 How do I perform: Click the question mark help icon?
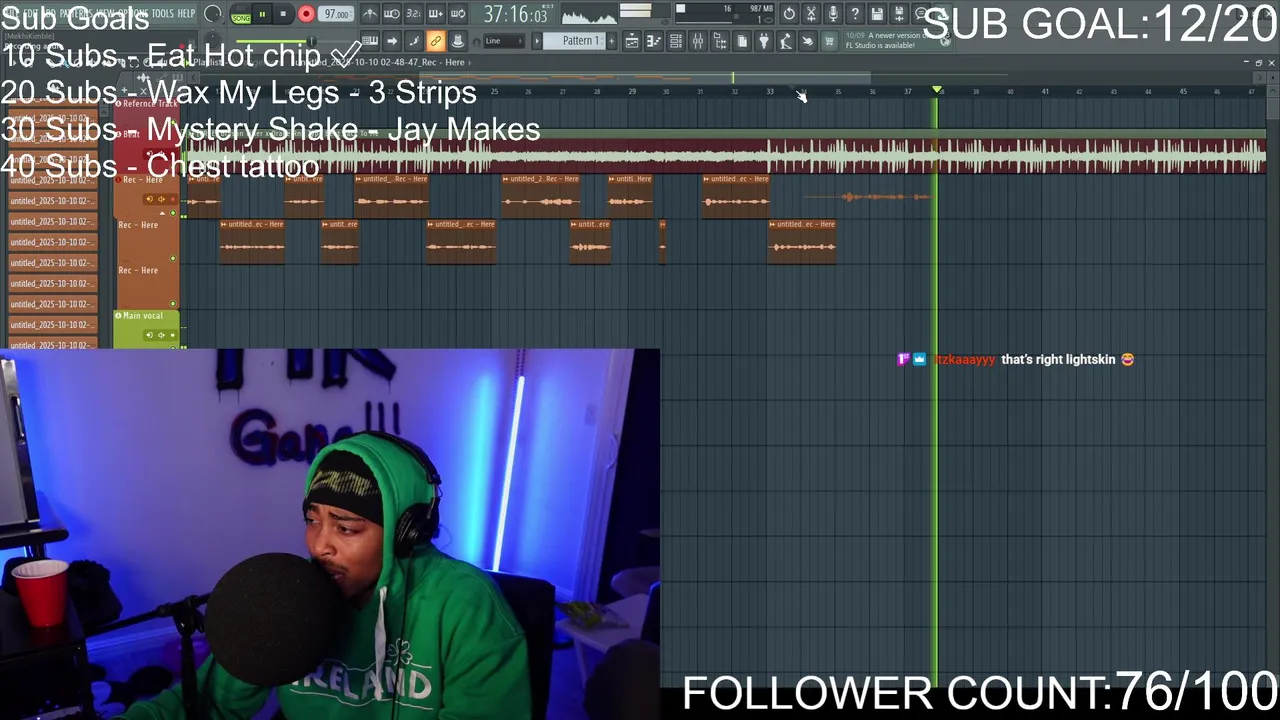[x=855, y=14]
